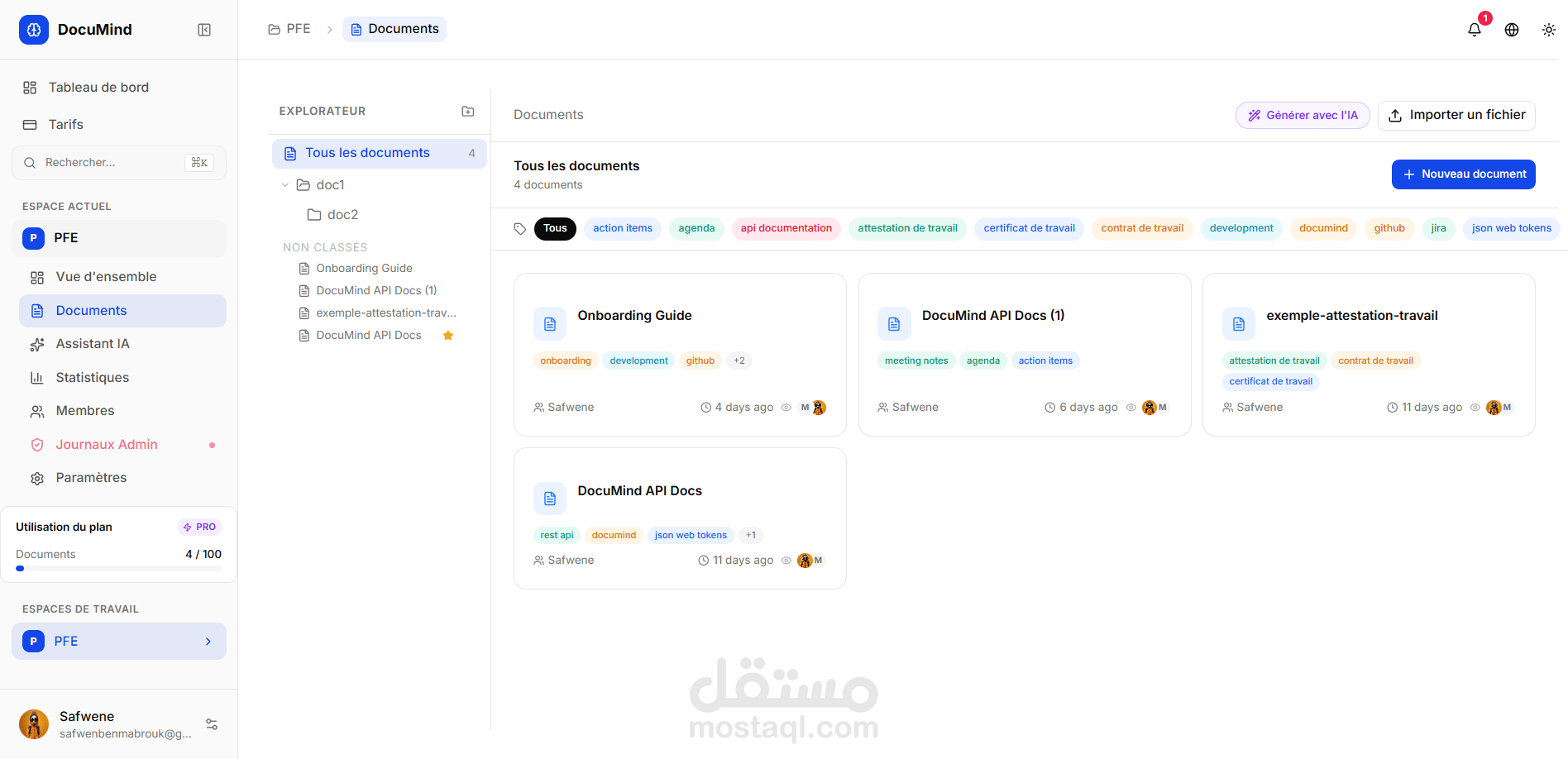
Task: Filter by attestation de travail tag
Action: 907,229
